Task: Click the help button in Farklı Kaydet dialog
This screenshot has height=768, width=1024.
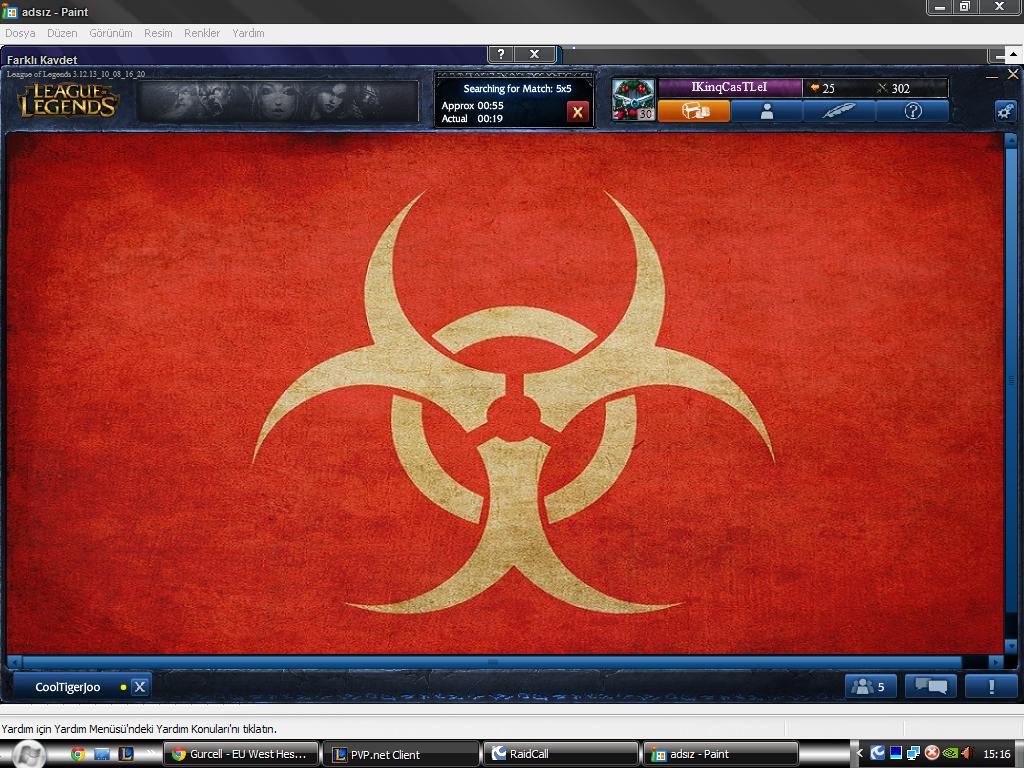Action: tap(501, 54)
